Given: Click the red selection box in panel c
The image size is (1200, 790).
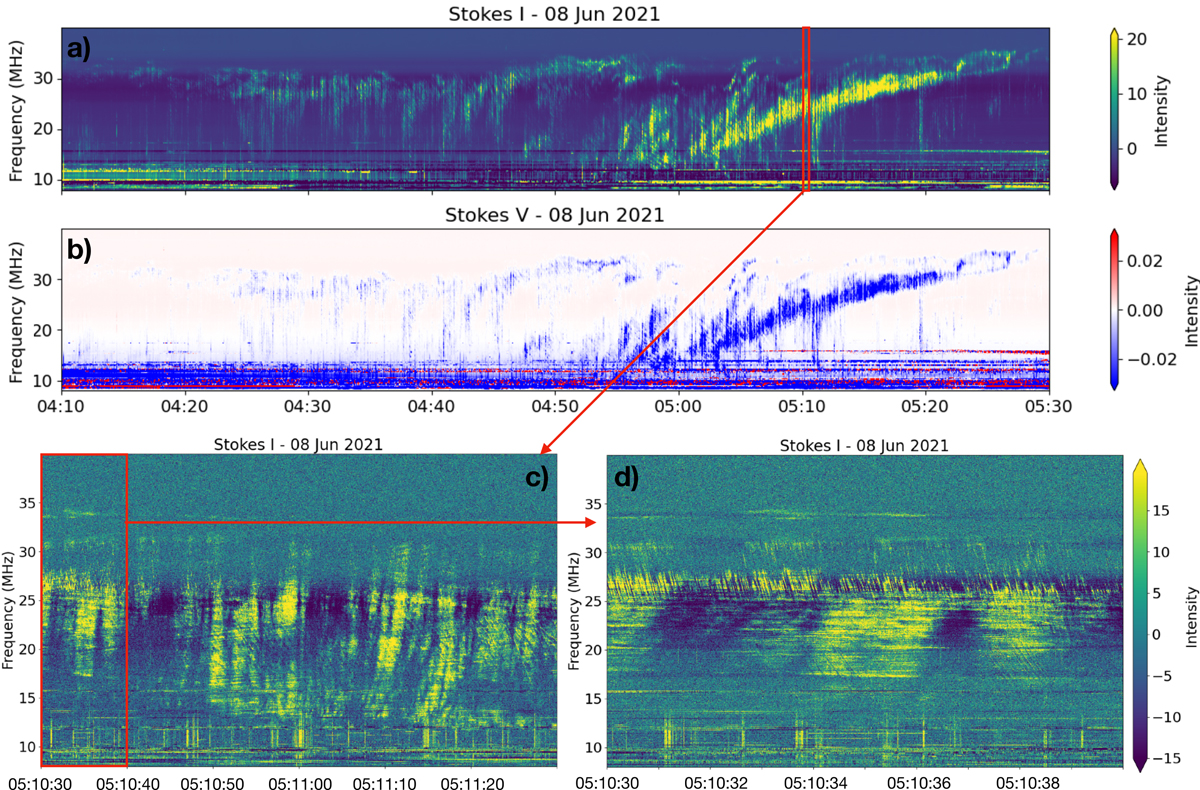Looking at the screenshot, I should tap(84, 610).
